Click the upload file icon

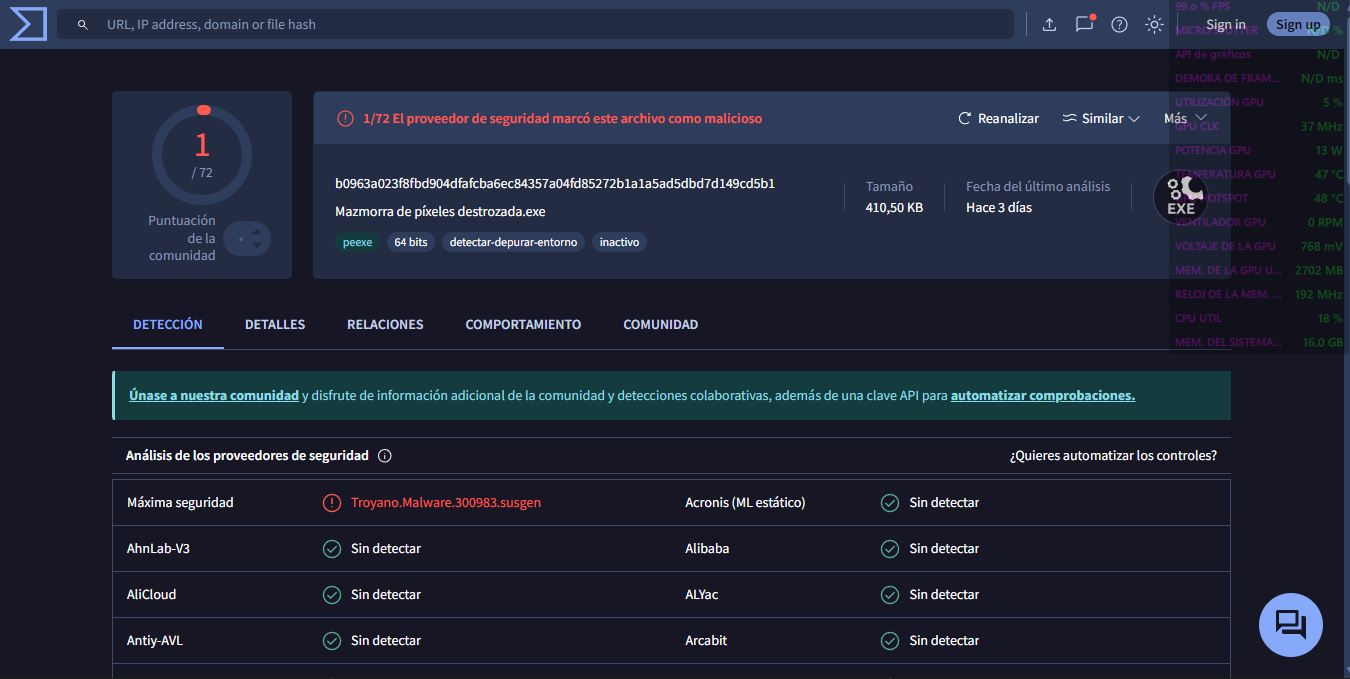(1049, 24)
